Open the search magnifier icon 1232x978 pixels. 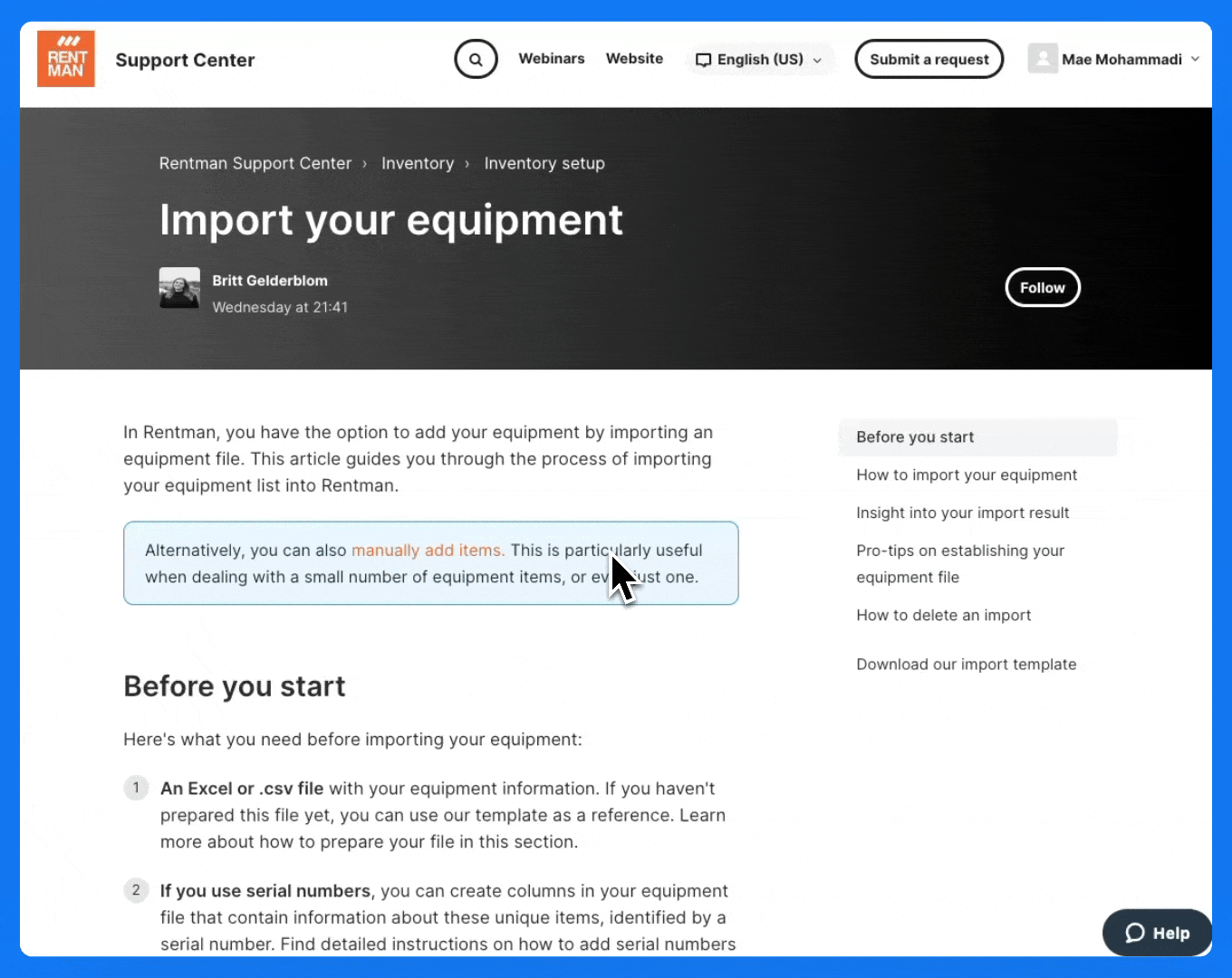point(476,60)
